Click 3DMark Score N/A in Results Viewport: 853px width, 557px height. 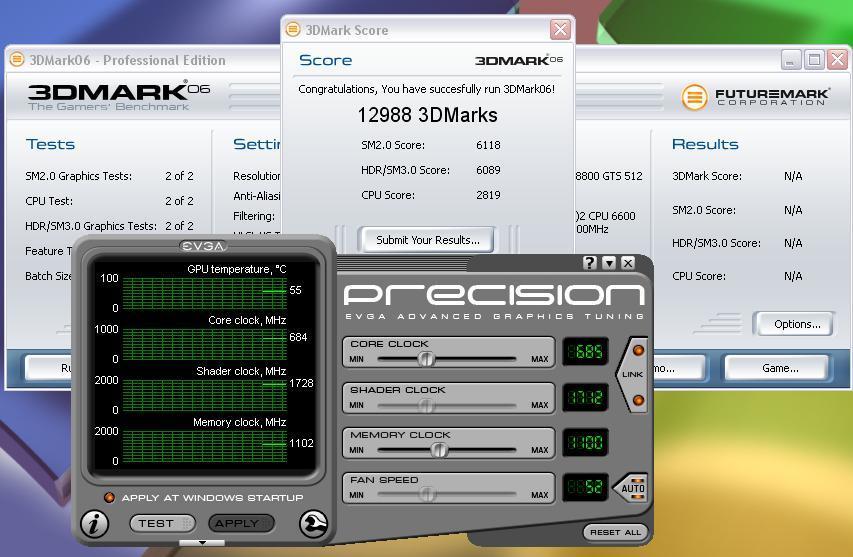coord(793,176)
